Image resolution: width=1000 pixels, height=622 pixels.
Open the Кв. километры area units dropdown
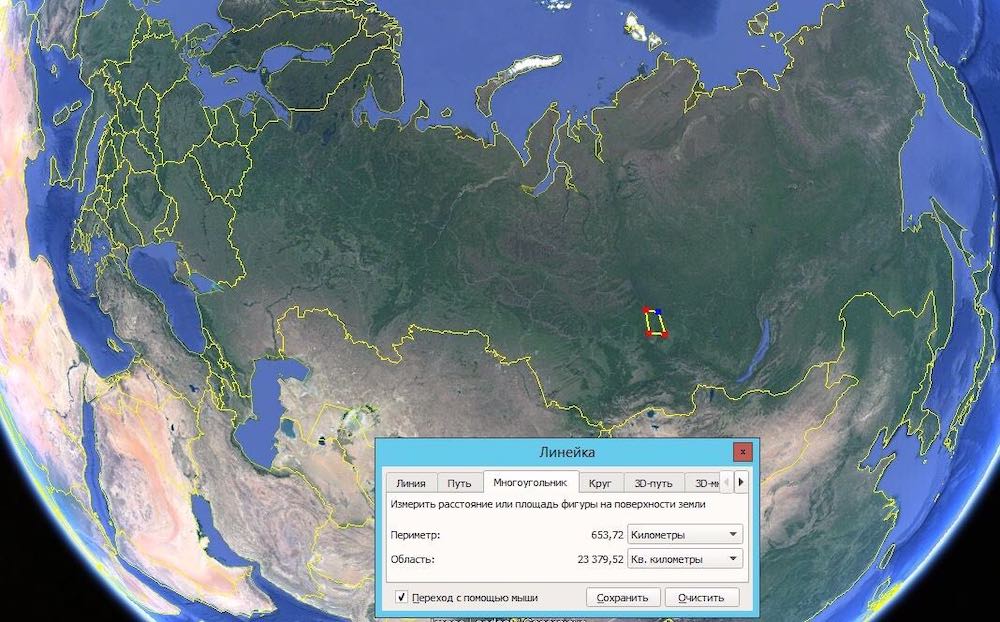(685, 559)
